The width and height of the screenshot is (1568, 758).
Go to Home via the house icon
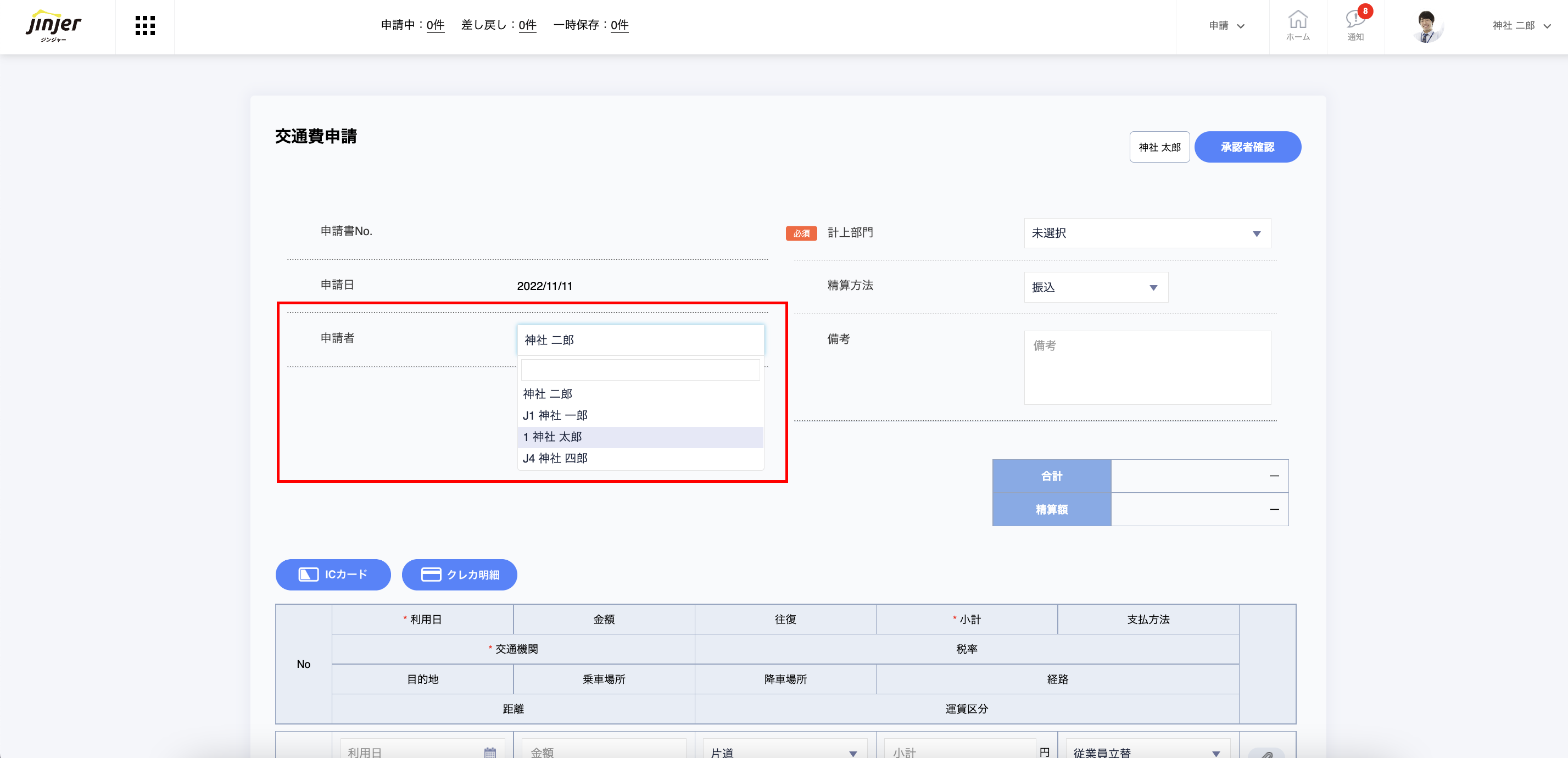point(1298,25)
